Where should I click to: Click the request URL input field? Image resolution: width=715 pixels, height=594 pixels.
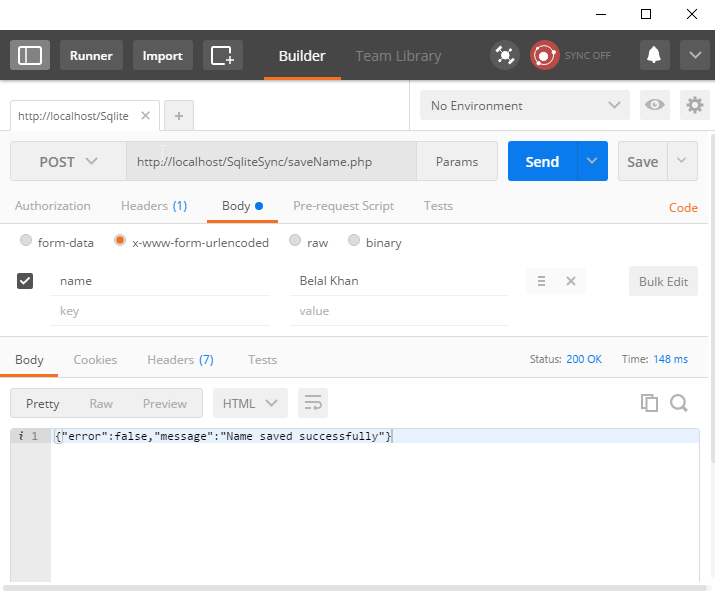(x=270, y=161)
